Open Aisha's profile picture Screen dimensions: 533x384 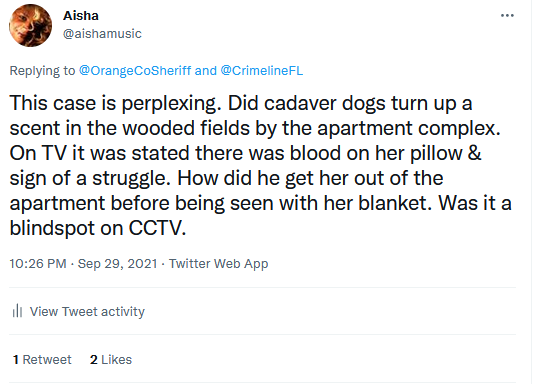coord(31,25)
